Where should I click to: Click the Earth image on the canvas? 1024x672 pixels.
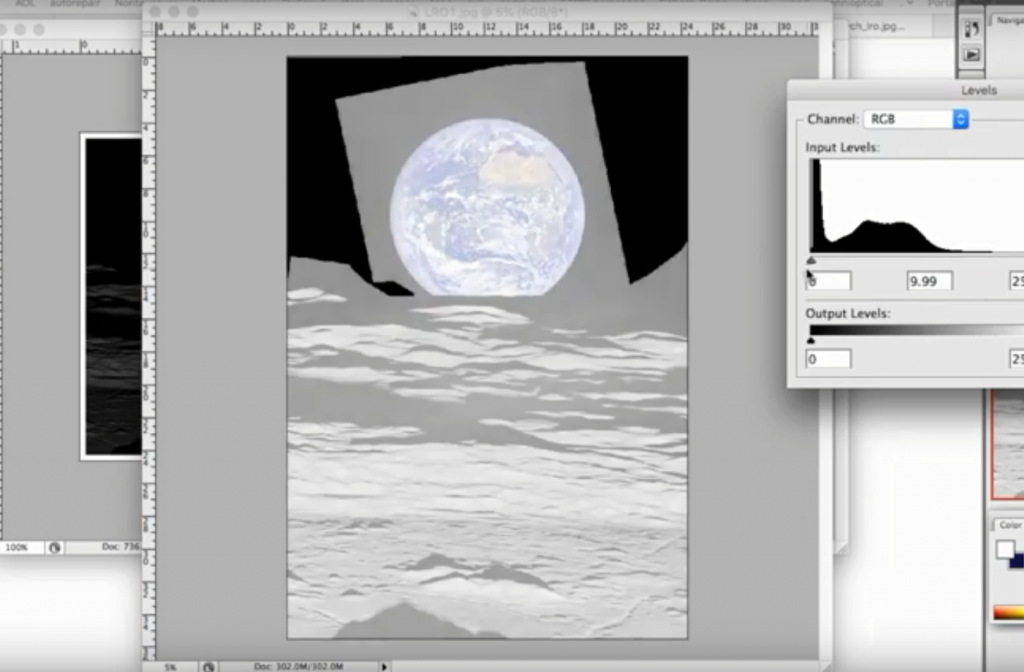487,207
